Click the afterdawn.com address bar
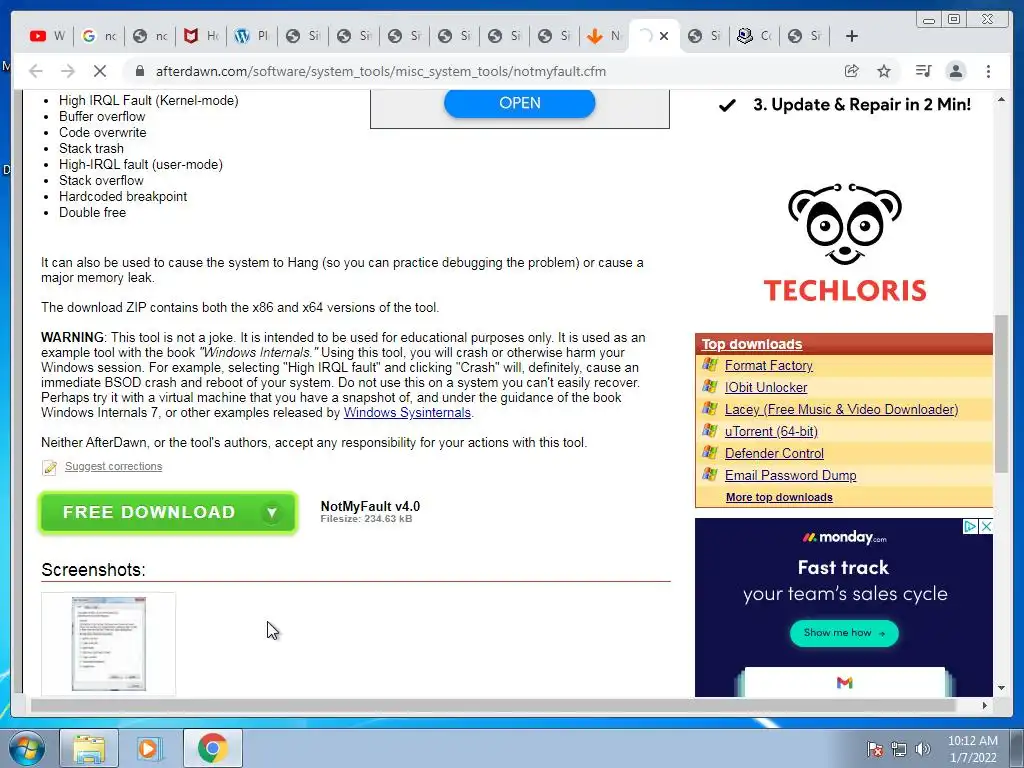This screenshot has height=768, width=1024. pyautogui.click(x=381, y=71)
